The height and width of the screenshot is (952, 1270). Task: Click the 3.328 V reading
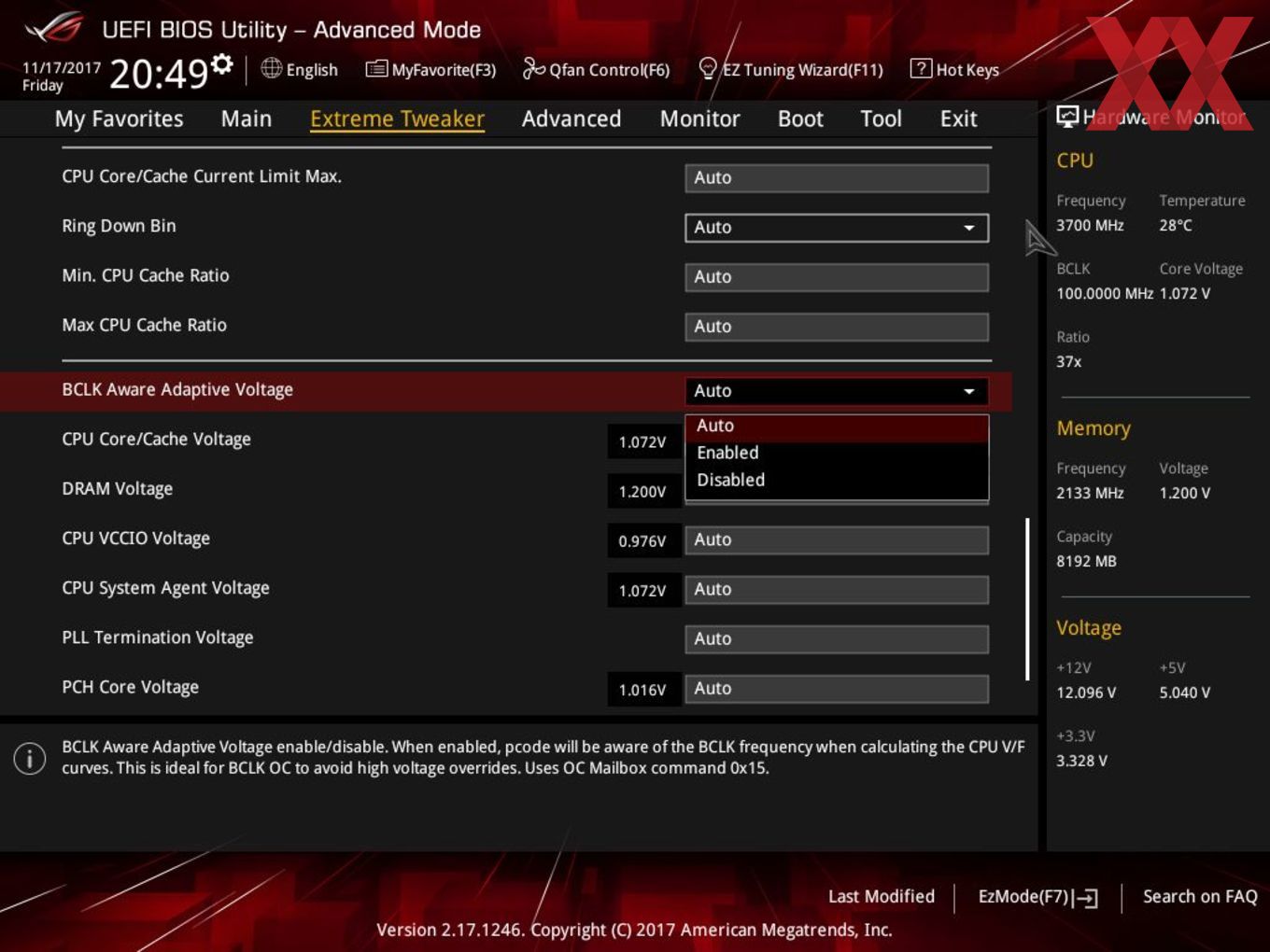1081,761
